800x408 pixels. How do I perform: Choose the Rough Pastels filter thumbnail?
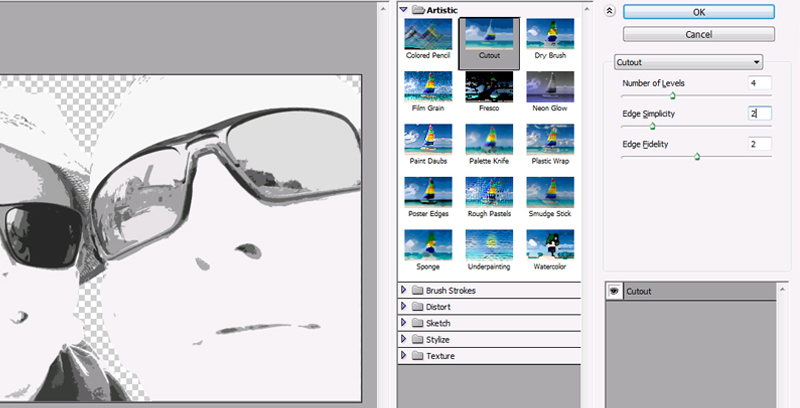coord(489,193)
